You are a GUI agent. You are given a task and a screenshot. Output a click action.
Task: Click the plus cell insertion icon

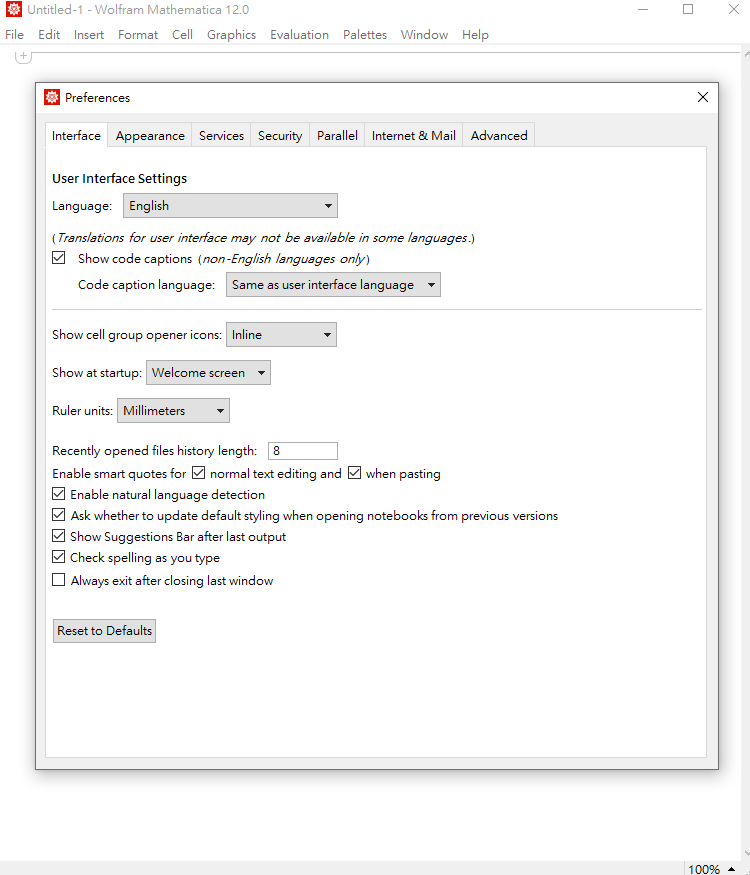tap(23, 56)
